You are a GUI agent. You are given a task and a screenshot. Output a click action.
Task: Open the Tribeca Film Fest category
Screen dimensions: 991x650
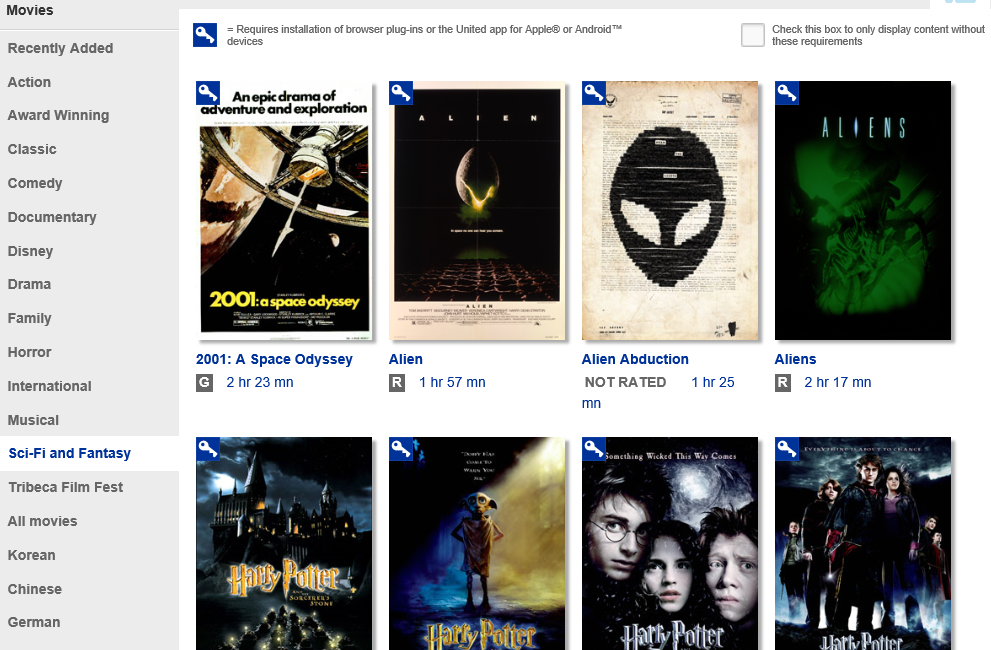pyautogui.click(x=65, y=487)
